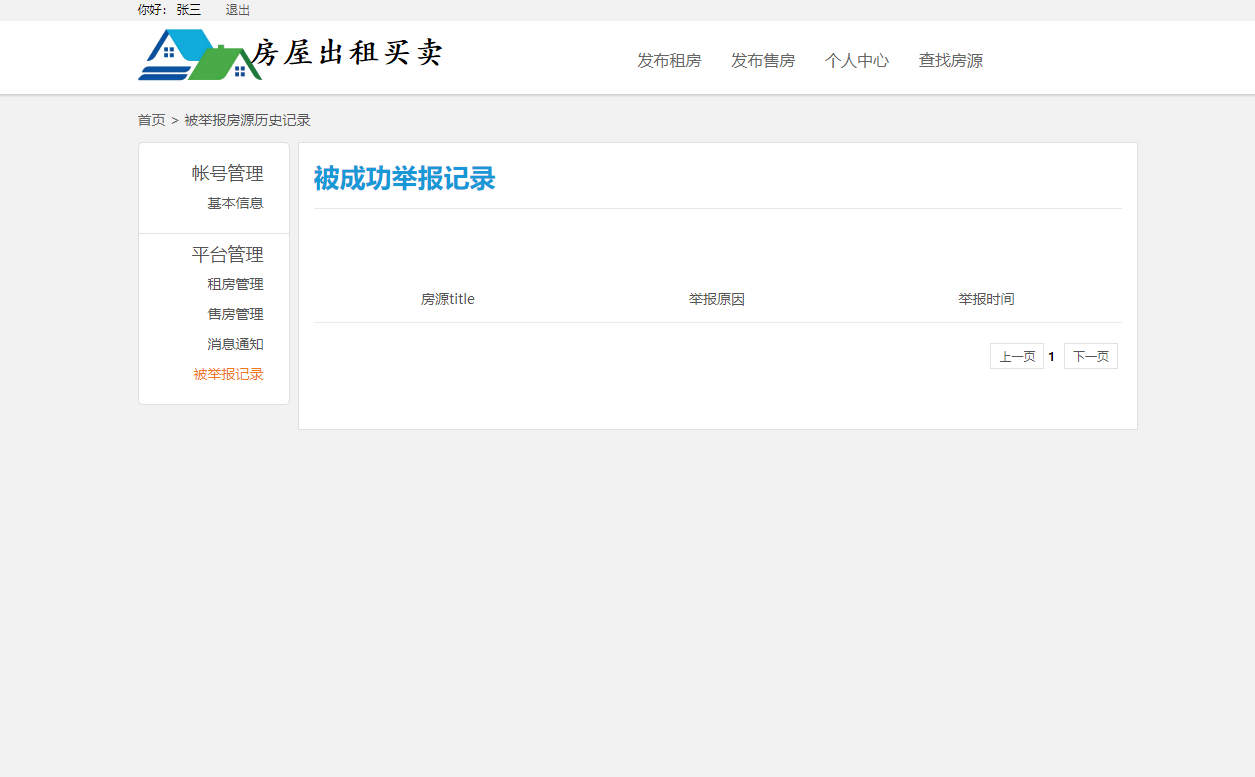Select page number 1 in pagination
1255x777 pixels.
coord(1051,355)
